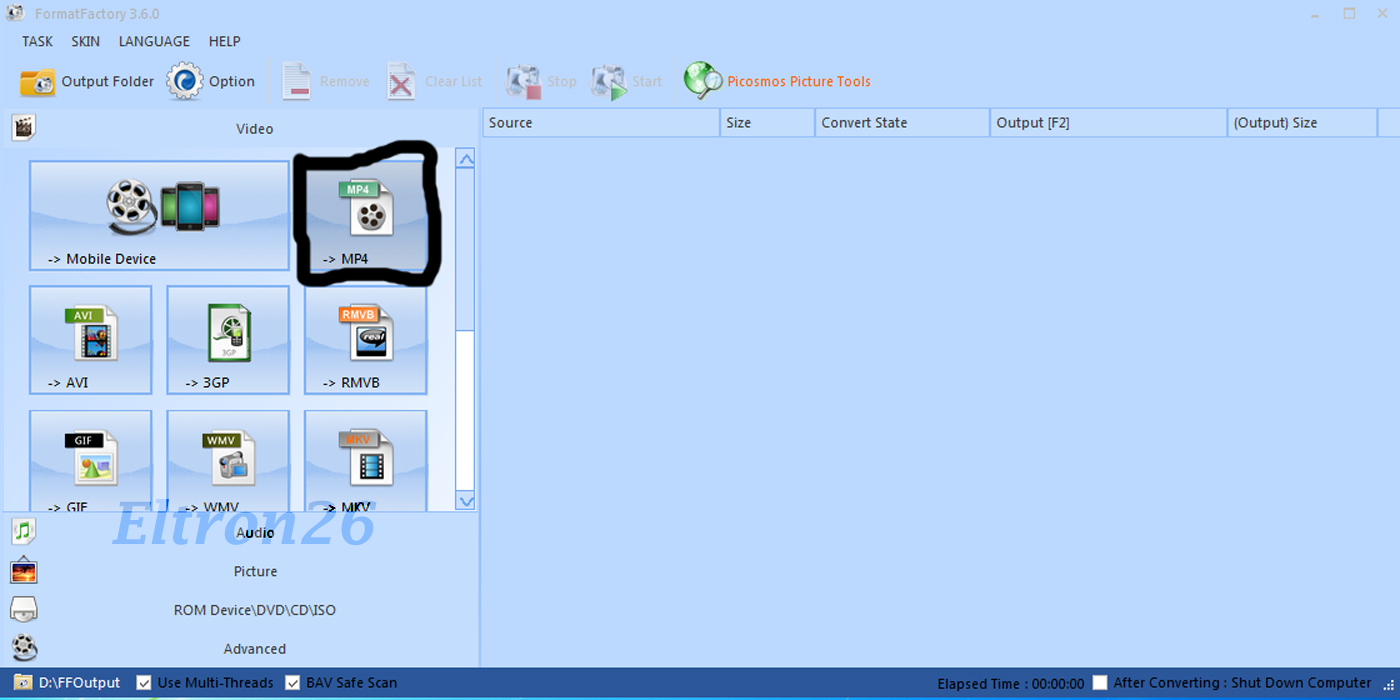This screenshot has width=1400, height=700.
Task: Click the Start conversion button
Action: (627, 82)
